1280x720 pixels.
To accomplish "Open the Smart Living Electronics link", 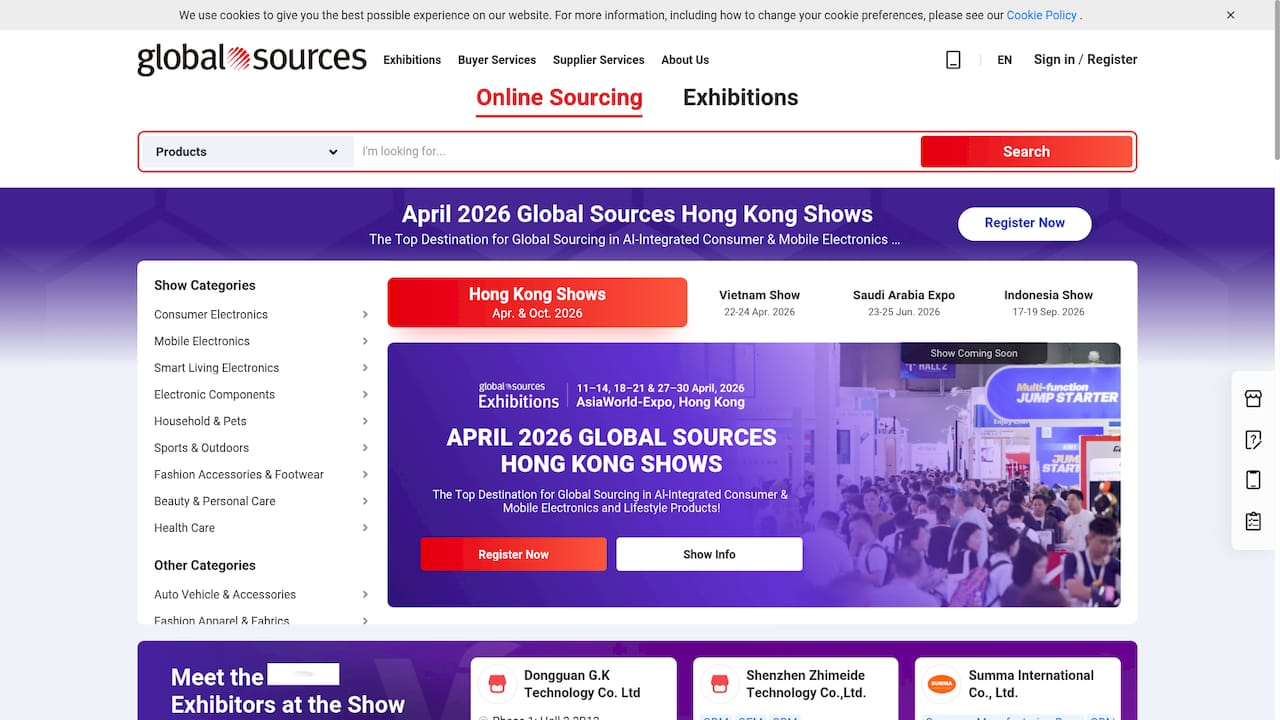I will click(216, 368).
